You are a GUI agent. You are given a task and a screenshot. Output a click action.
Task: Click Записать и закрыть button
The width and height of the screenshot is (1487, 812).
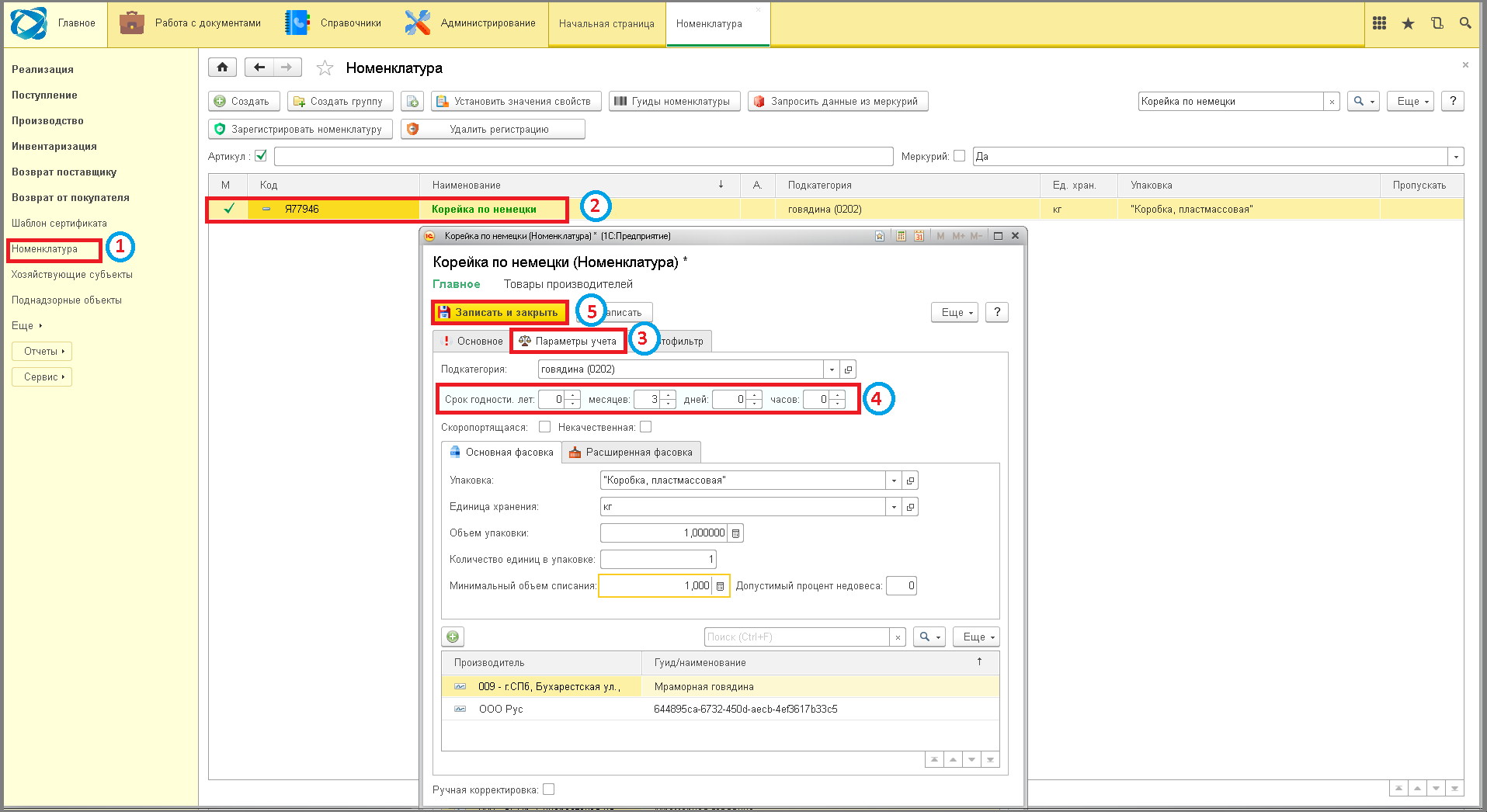[499, 312]
